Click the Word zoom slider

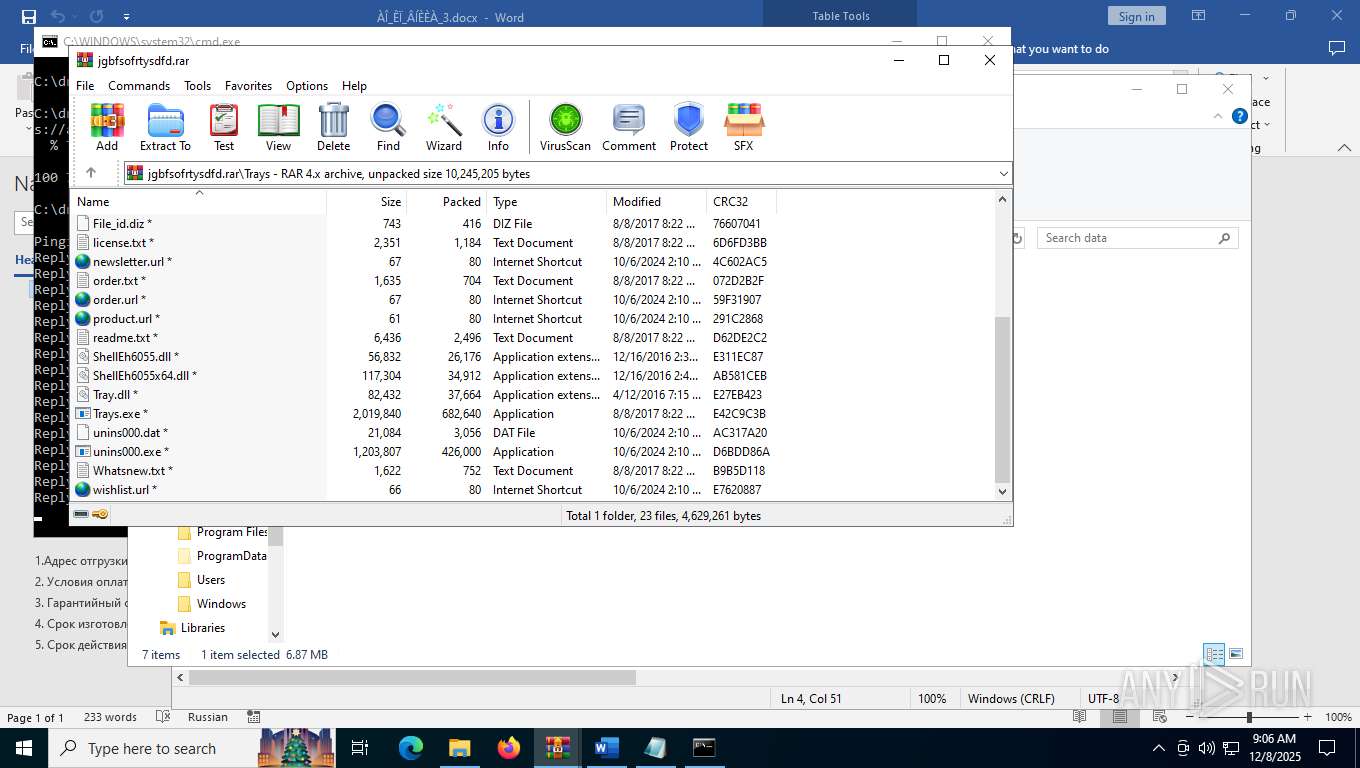click(1248, 717)
